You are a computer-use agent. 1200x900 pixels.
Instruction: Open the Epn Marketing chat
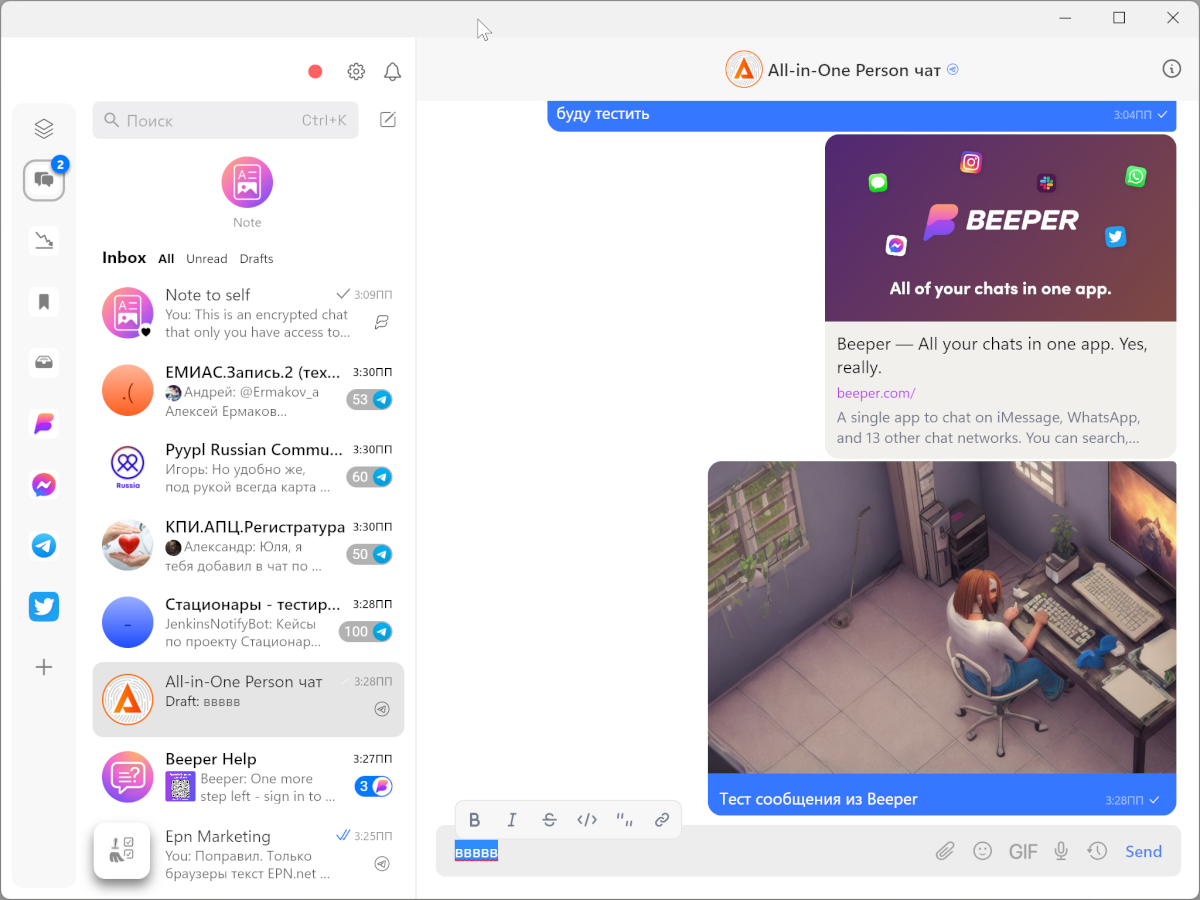pos(248,854)
